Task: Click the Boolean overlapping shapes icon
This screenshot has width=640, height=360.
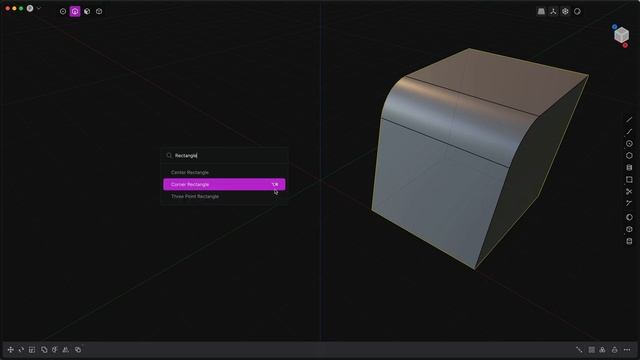Action: pyautogui.click(x=78, y=350)
